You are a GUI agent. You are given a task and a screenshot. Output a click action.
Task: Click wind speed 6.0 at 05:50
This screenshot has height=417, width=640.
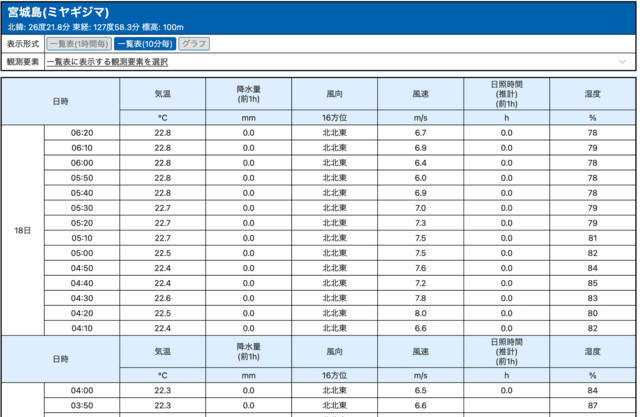click(x=420, y=178)
